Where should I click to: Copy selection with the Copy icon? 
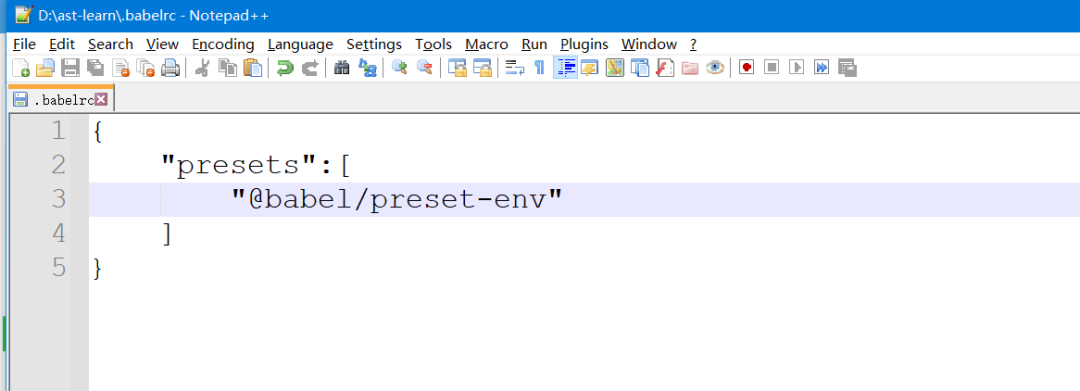pos(227,67)
